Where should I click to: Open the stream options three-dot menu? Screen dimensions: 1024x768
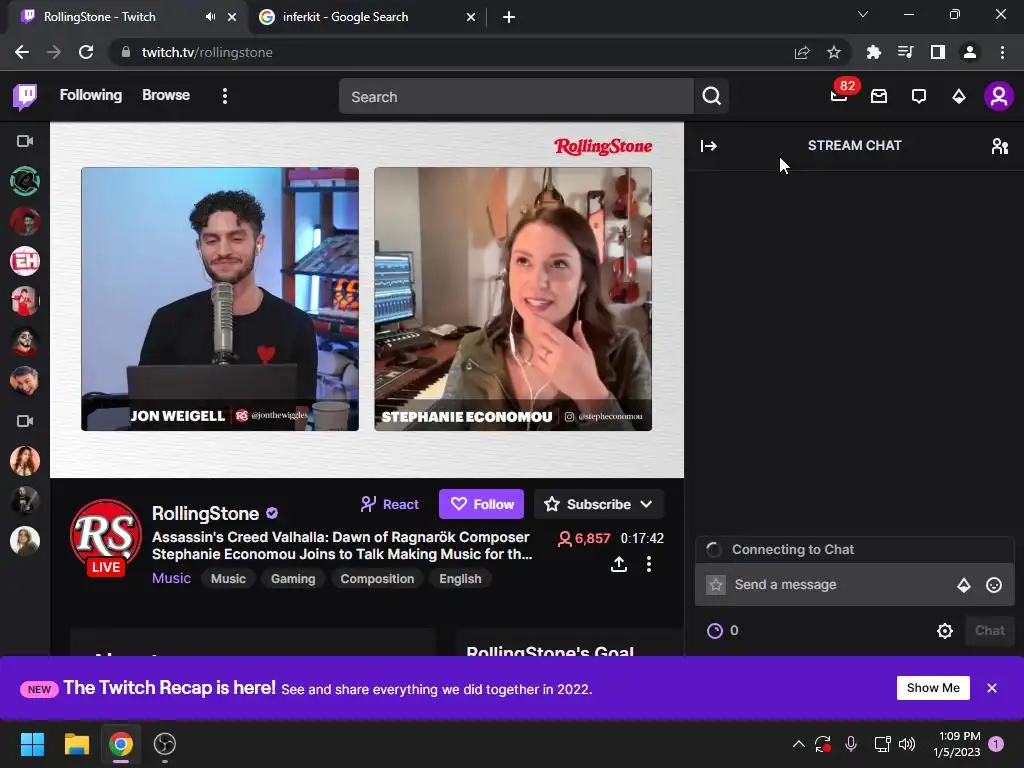648,564
